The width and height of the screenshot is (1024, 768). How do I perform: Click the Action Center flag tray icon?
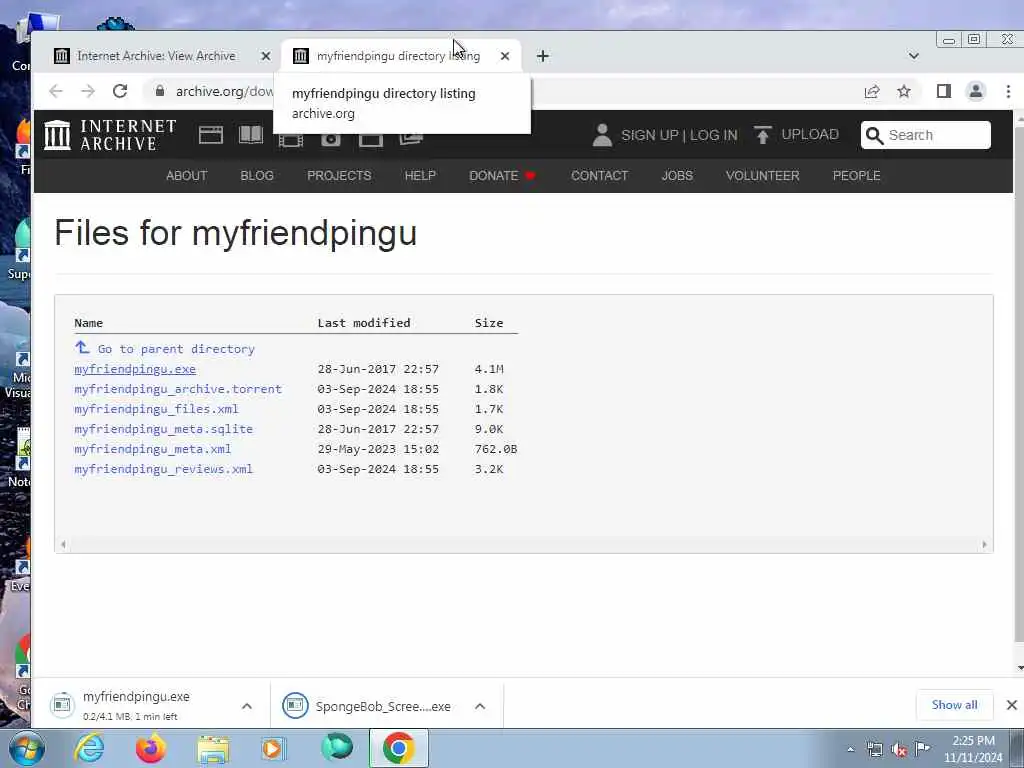coord(923,748)
